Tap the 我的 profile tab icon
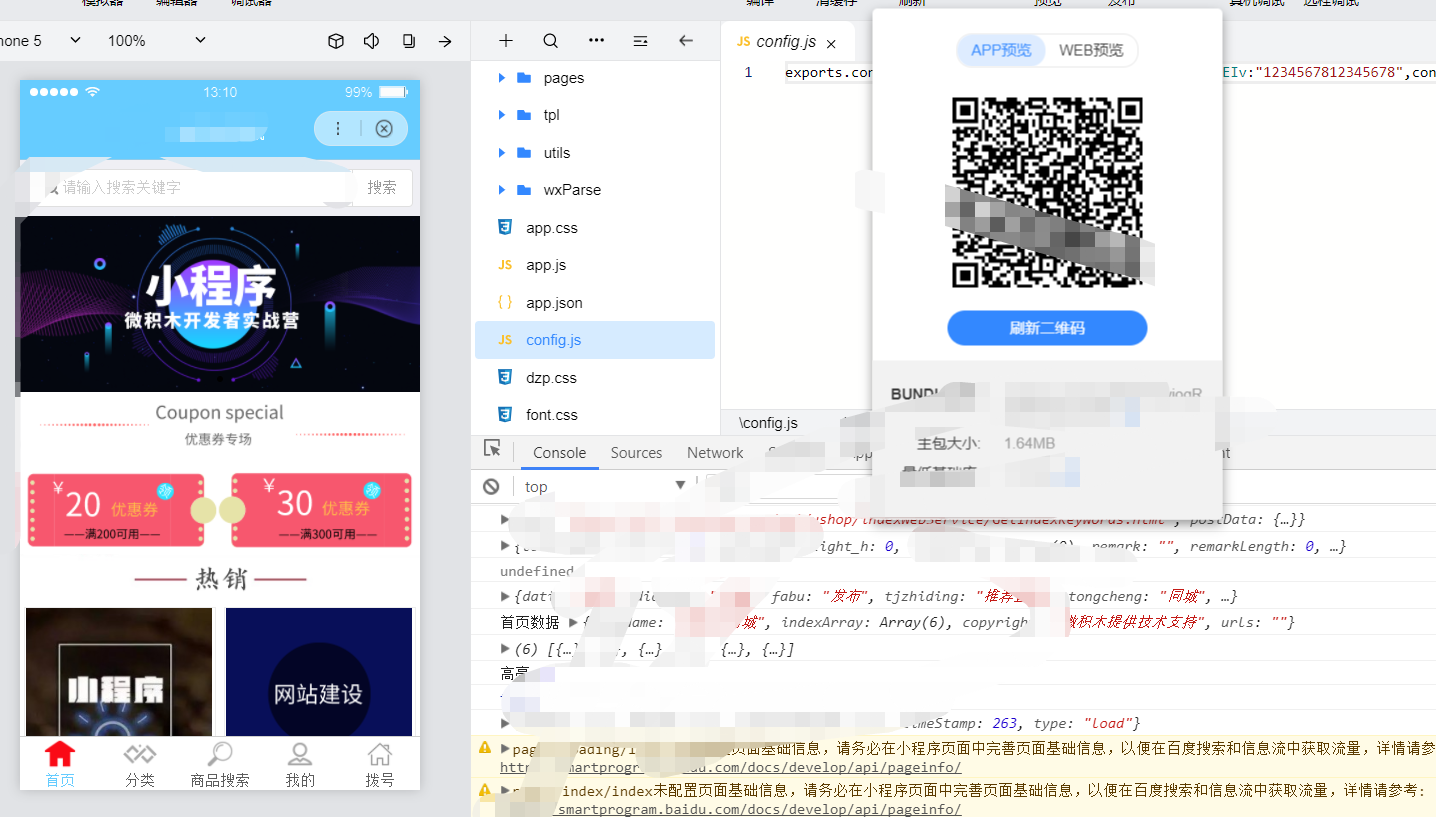Screen dimensions: 1436x817 pyautogui.click(x=300, y=754)
